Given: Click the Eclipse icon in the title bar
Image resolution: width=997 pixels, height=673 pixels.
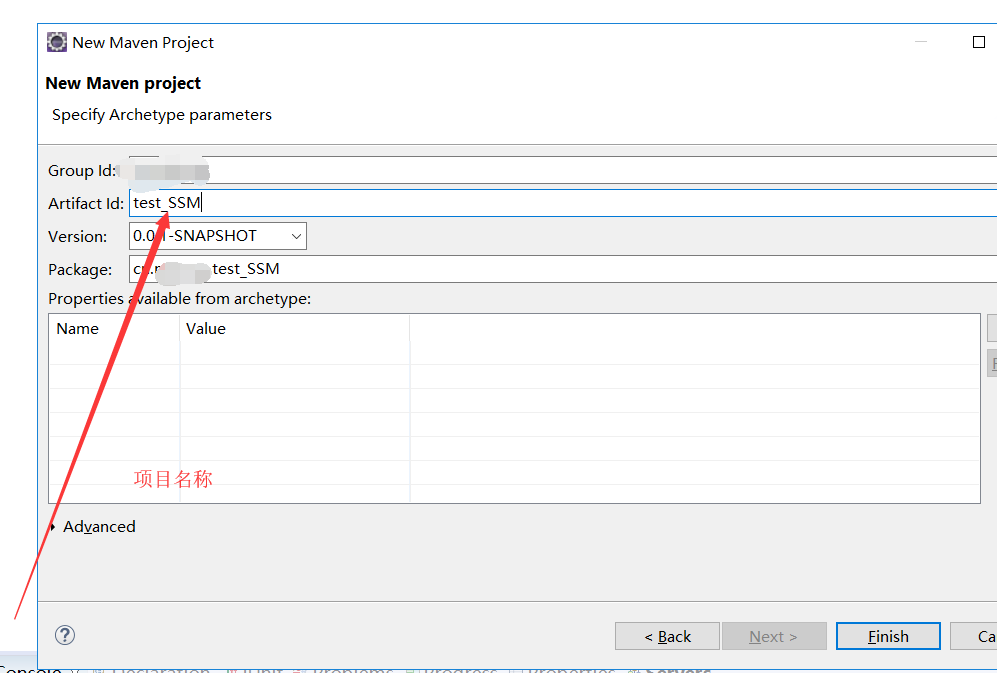Looking at the screenshot, I should tap(57, 42).
